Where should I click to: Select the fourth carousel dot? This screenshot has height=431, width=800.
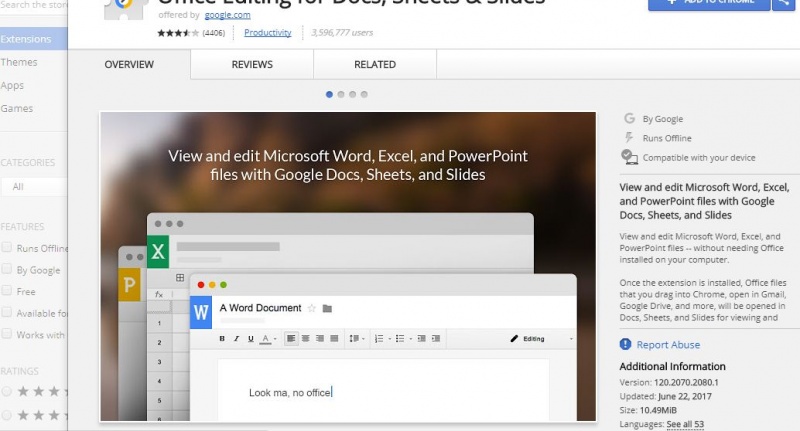(x=364, y=94)
